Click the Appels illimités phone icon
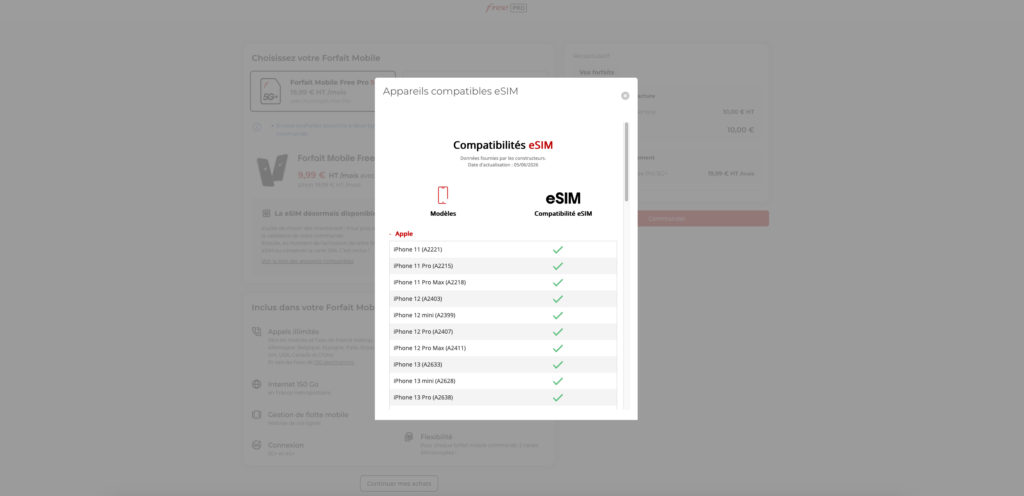The height and width of the screenshot is (496, 1024). tap(257, 332)
